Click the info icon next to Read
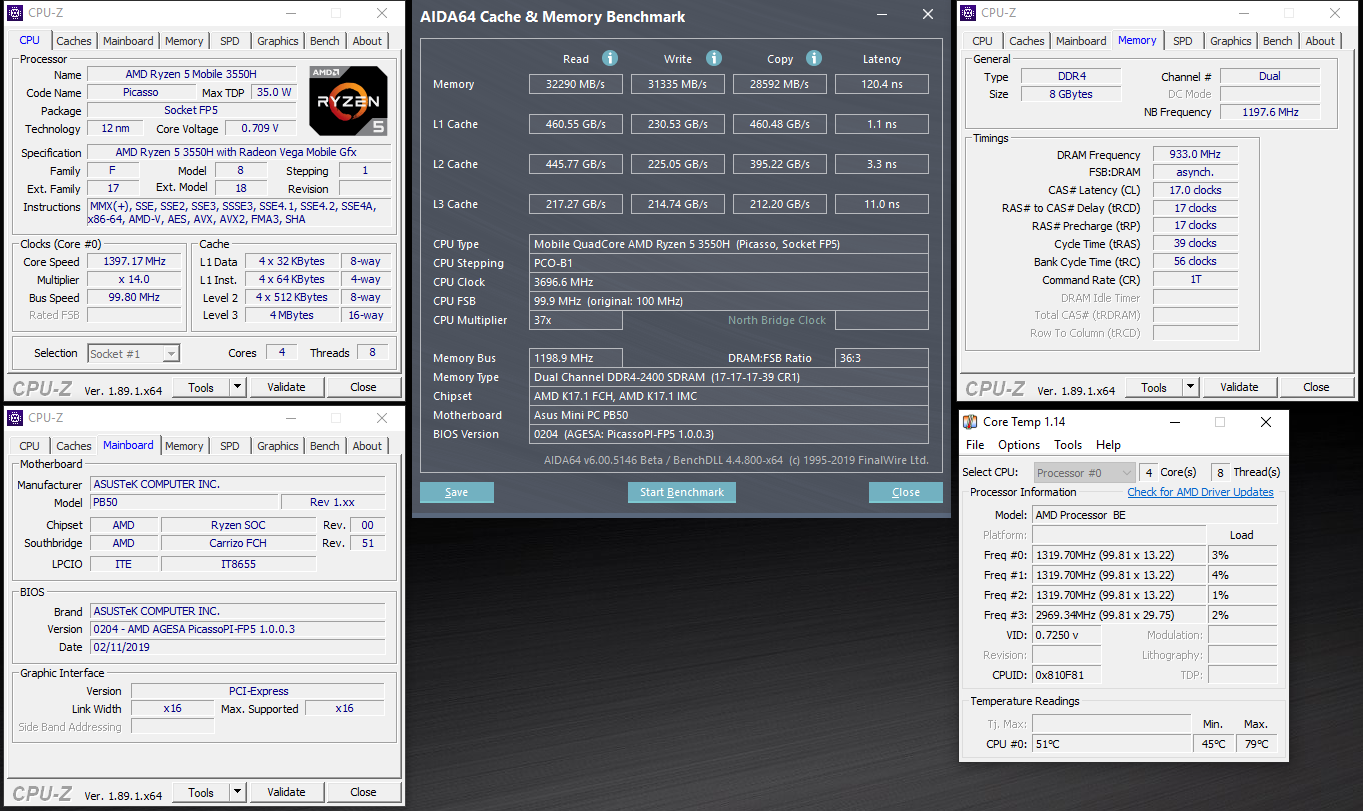Image resolution: width=1363 pixels, height=811 pixels. pyautogui.click(x=609, y=59)
